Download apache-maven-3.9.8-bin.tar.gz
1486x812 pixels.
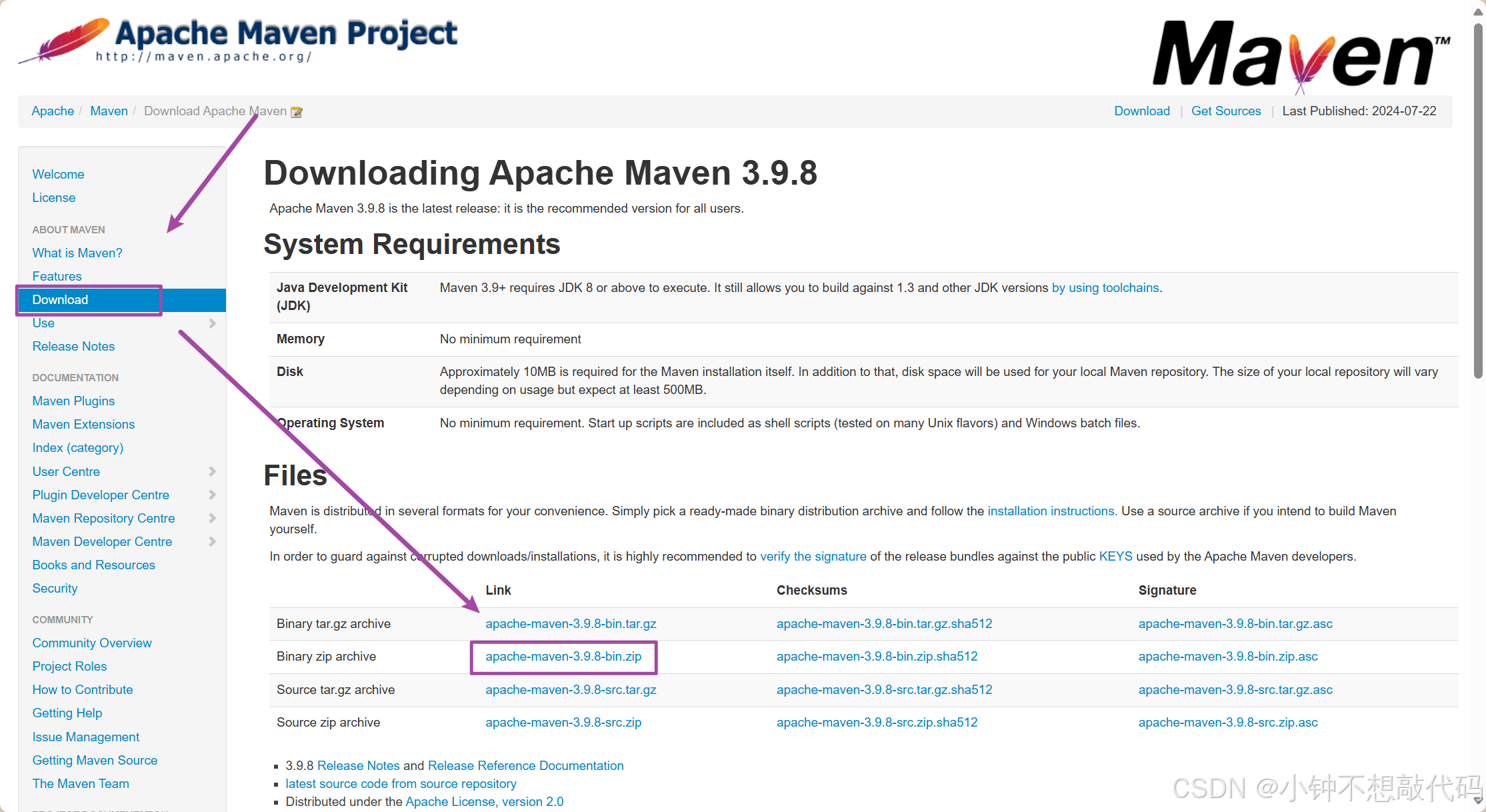point(571,624)
